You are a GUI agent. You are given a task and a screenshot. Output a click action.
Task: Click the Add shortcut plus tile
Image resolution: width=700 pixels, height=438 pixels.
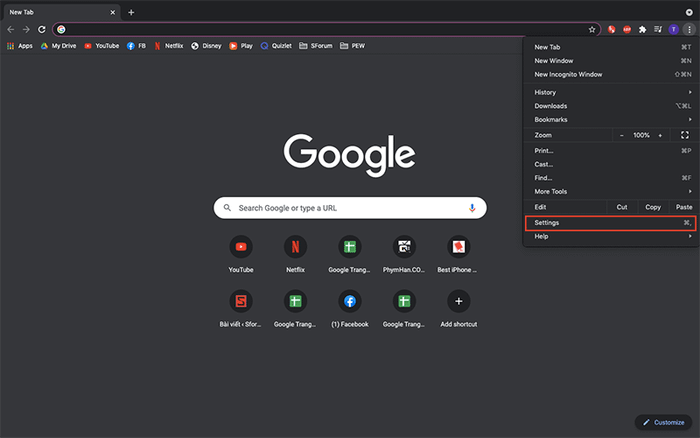click(x=458, y=308)
